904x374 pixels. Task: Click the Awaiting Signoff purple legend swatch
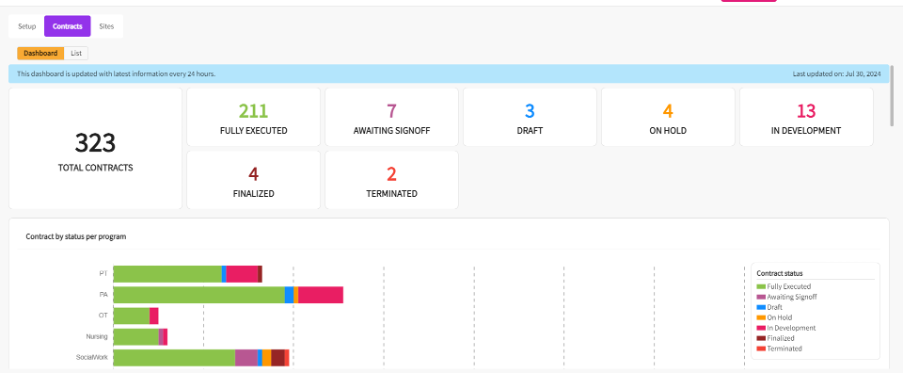pyautogui.click(x=761, y=297)
